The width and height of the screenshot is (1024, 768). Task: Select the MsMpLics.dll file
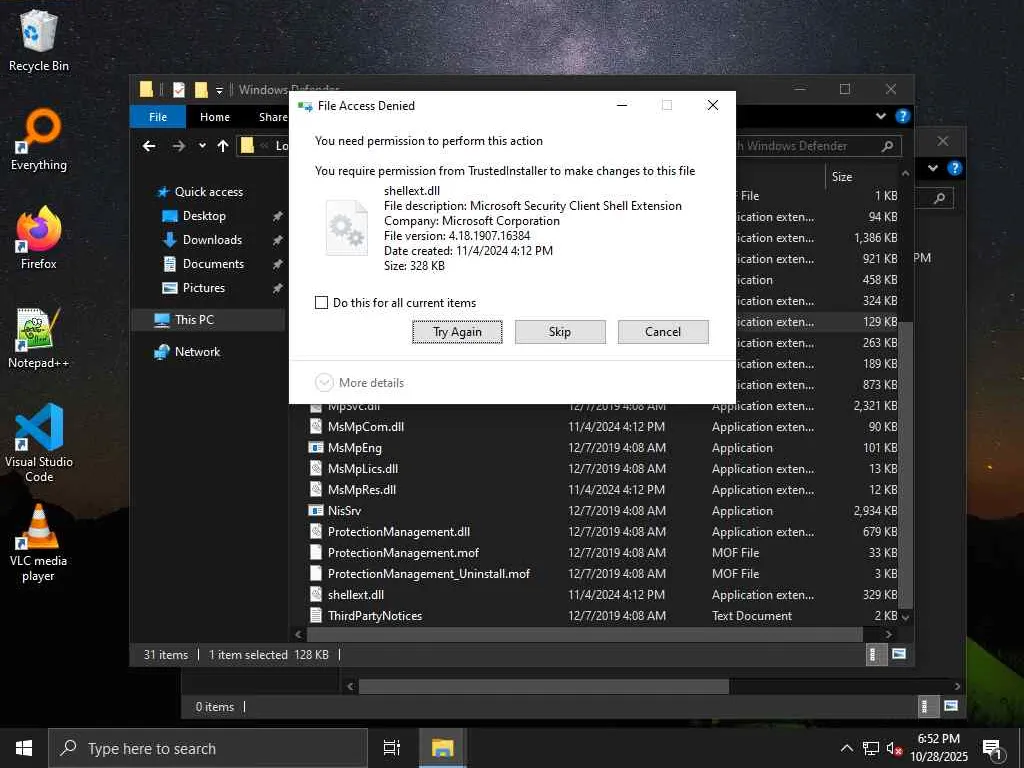[x=362, y=469]
